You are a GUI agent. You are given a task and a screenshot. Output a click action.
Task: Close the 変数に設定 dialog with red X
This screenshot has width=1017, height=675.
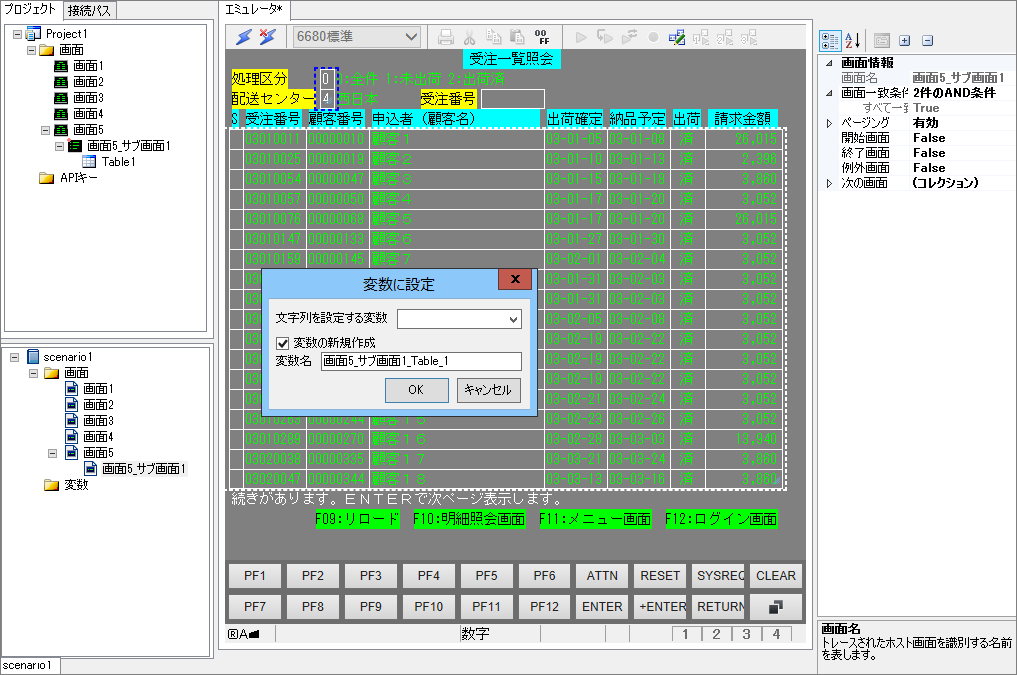coord(515,279)
